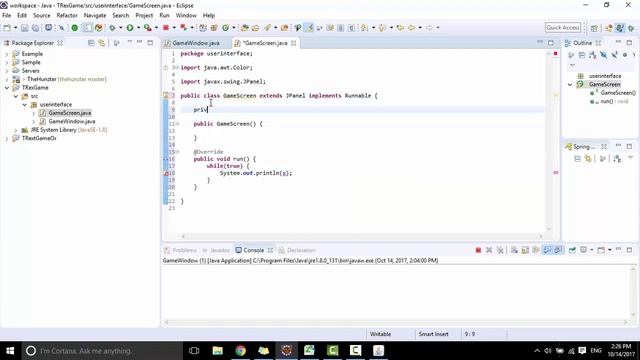Collapse the src folder
The image size is (640, 360).
click(x=16, y=96)
